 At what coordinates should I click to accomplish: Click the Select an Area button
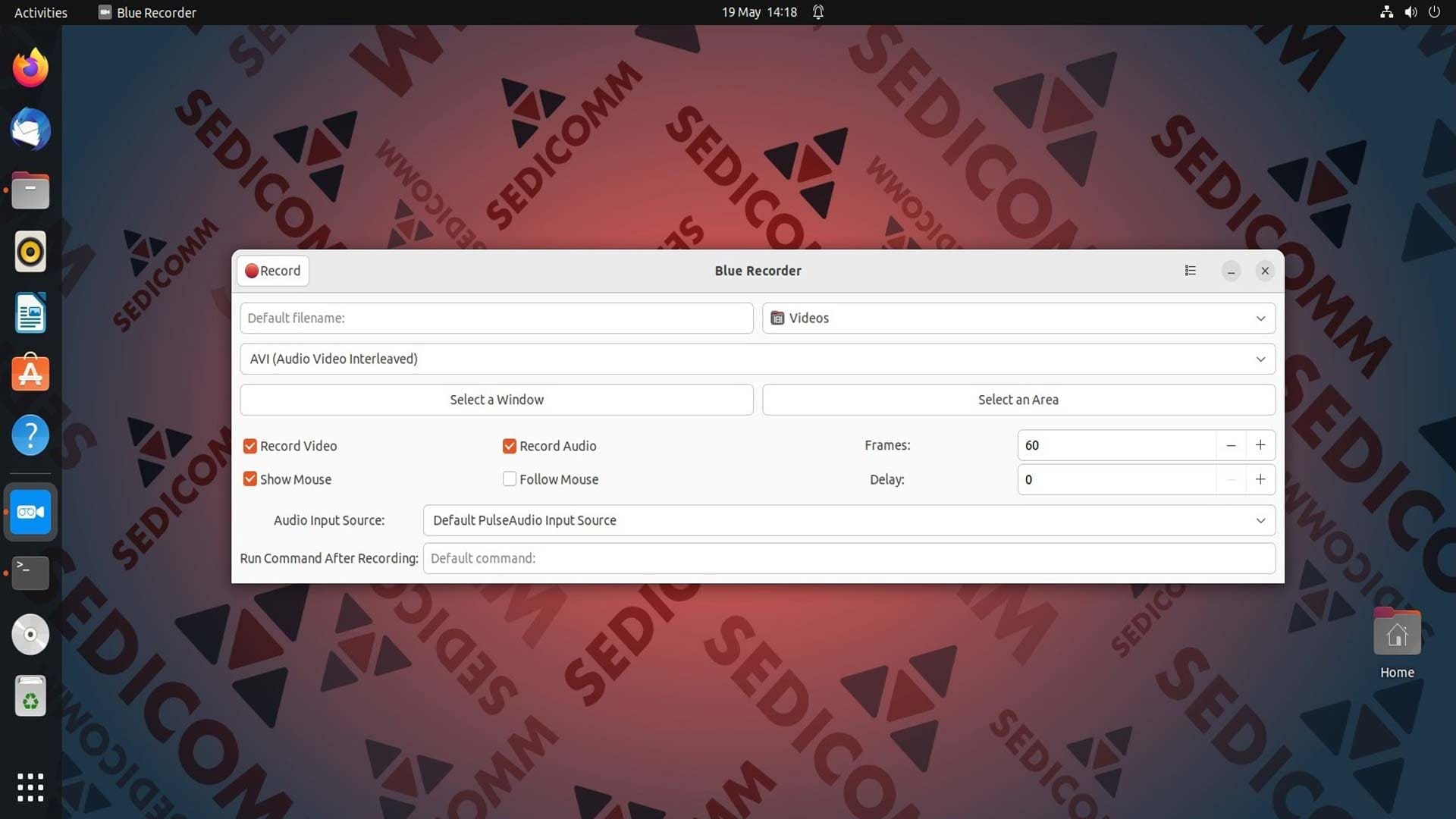[x=1018, y=400]
